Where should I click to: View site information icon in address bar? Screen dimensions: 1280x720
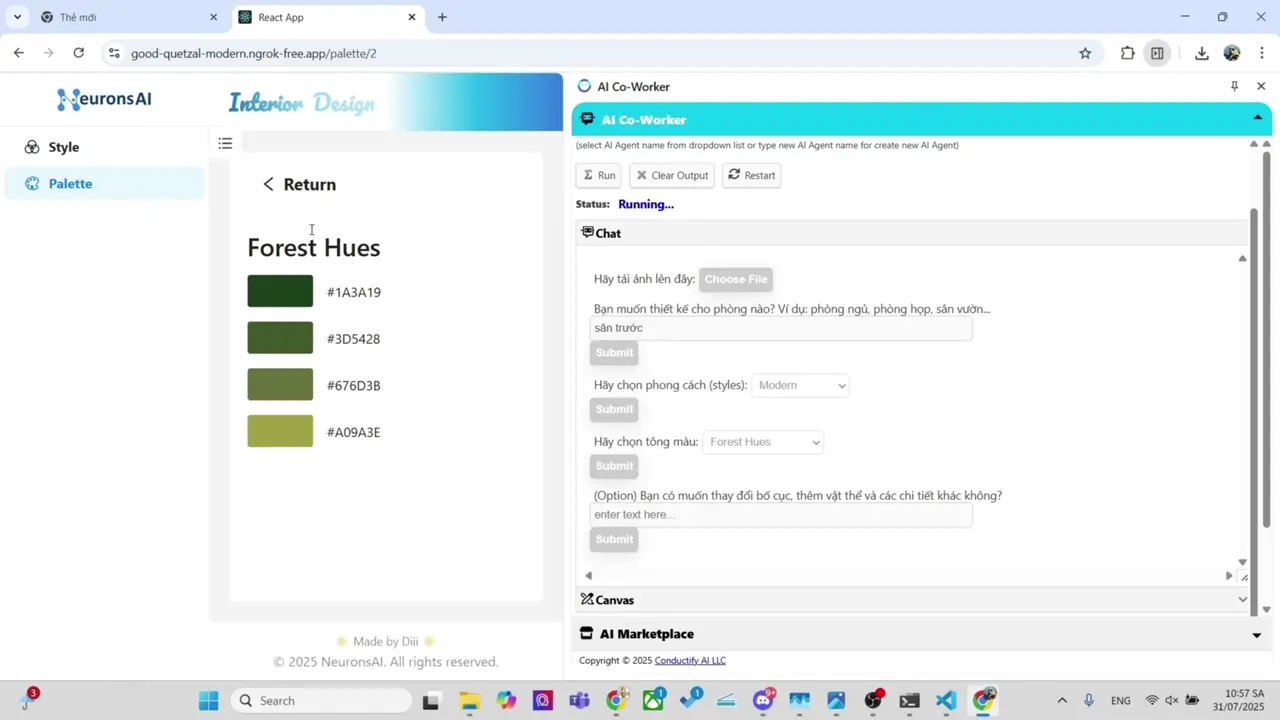113,53
